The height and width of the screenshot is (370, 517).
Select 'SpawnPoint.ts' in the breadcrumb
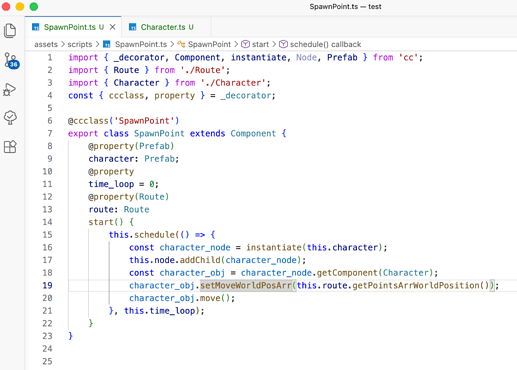click(x=141, y=44)
